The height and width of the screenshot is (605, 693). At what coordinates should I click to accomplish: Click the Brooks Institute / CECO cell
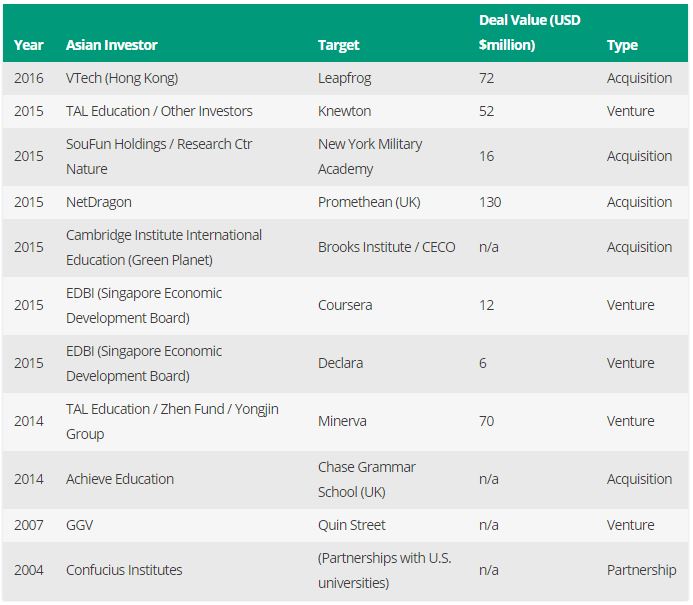pyautogui.click(x=386, y=247)
